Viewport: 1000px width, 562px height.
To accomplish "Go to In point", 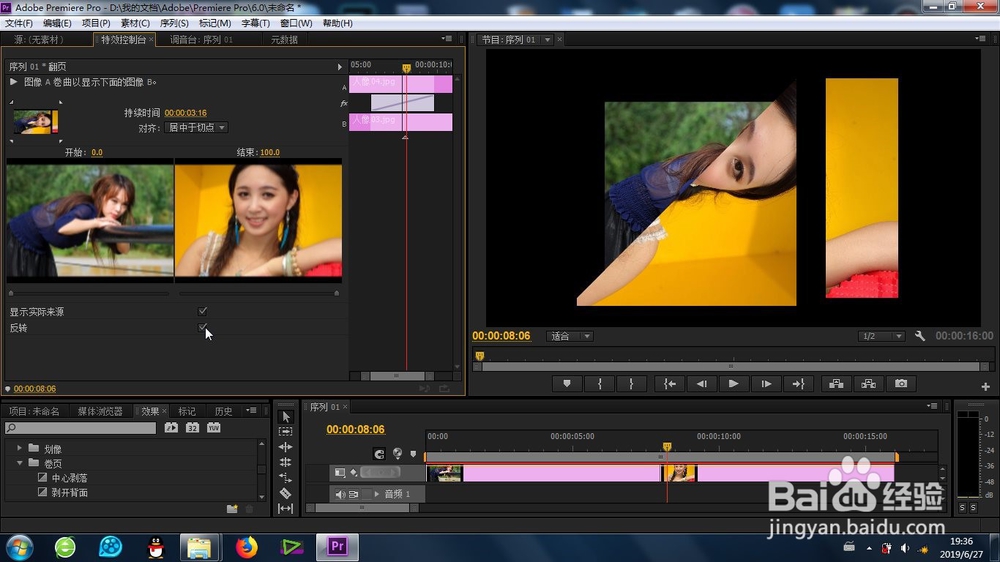I will 670,383.
